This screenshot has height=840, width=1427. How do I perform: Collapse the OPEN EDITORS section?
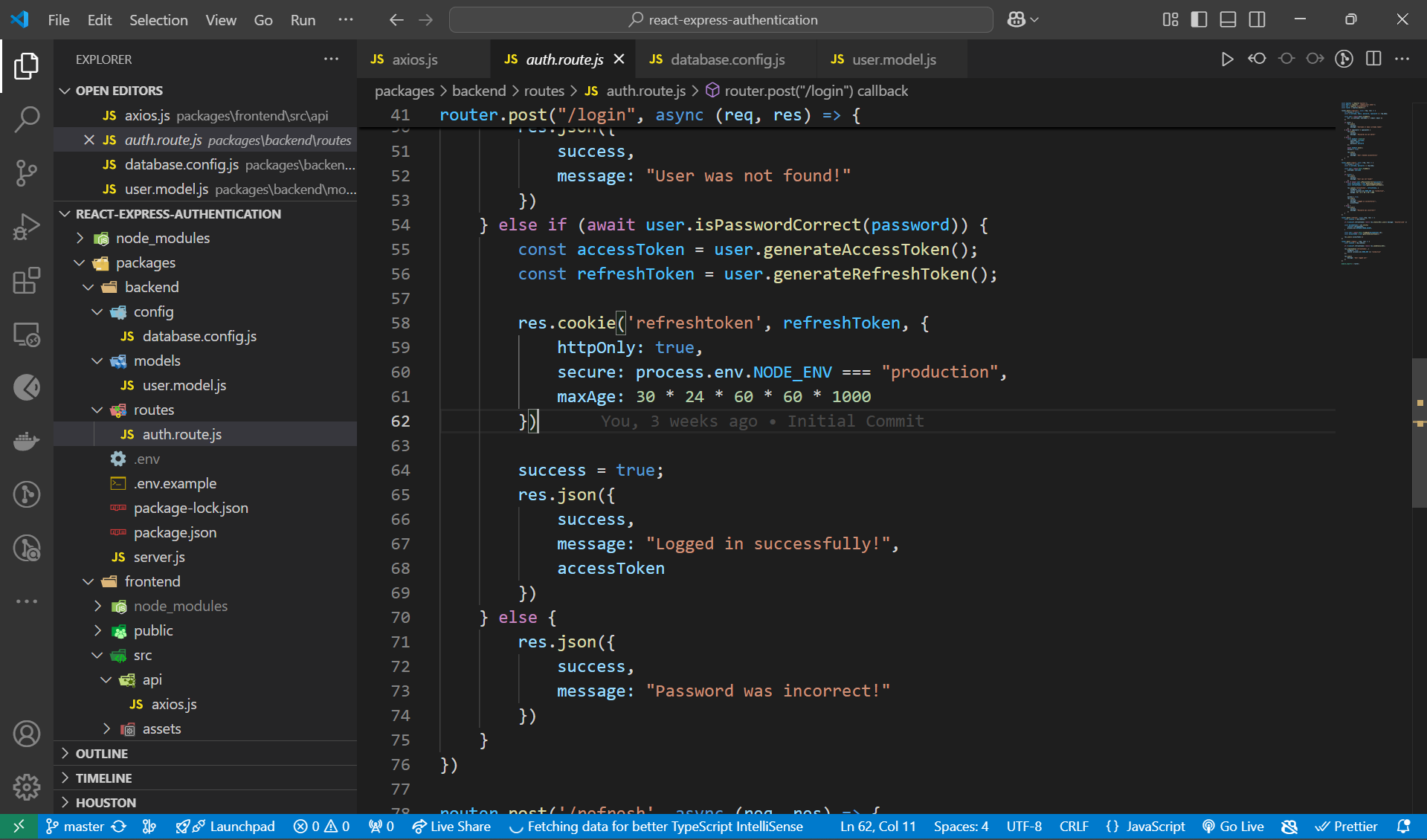205,91
